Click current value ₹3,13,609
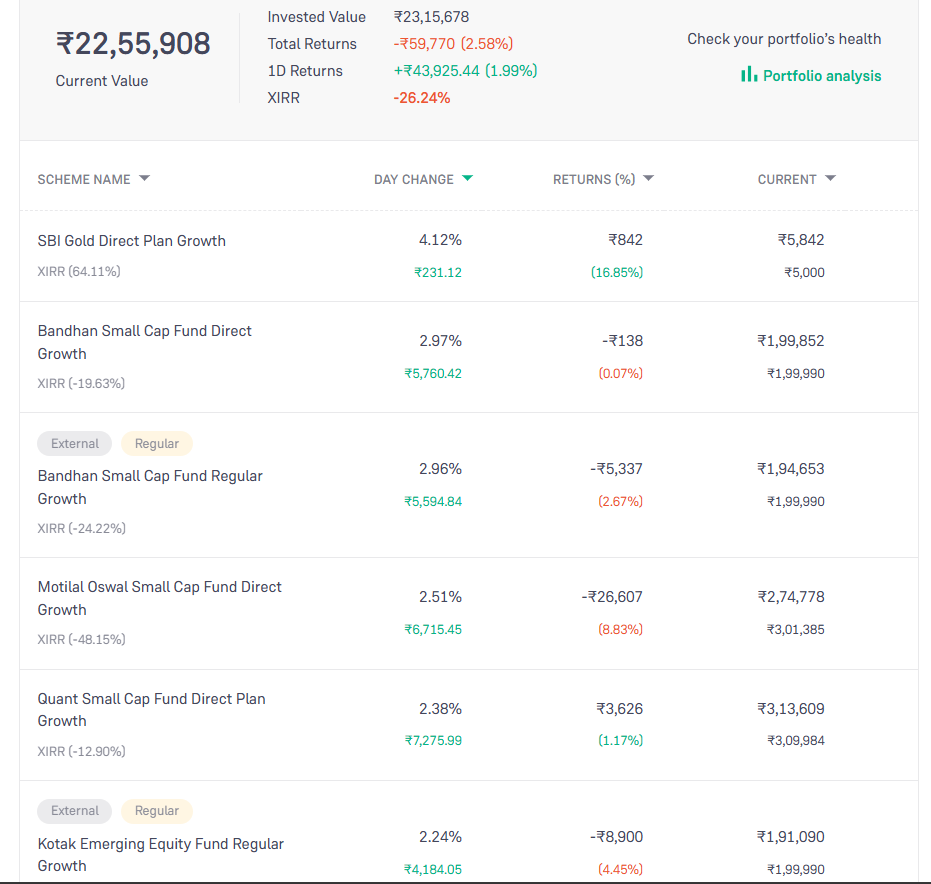Image resolution: width=931 pixels, height=884 pixels. (791, 709)
